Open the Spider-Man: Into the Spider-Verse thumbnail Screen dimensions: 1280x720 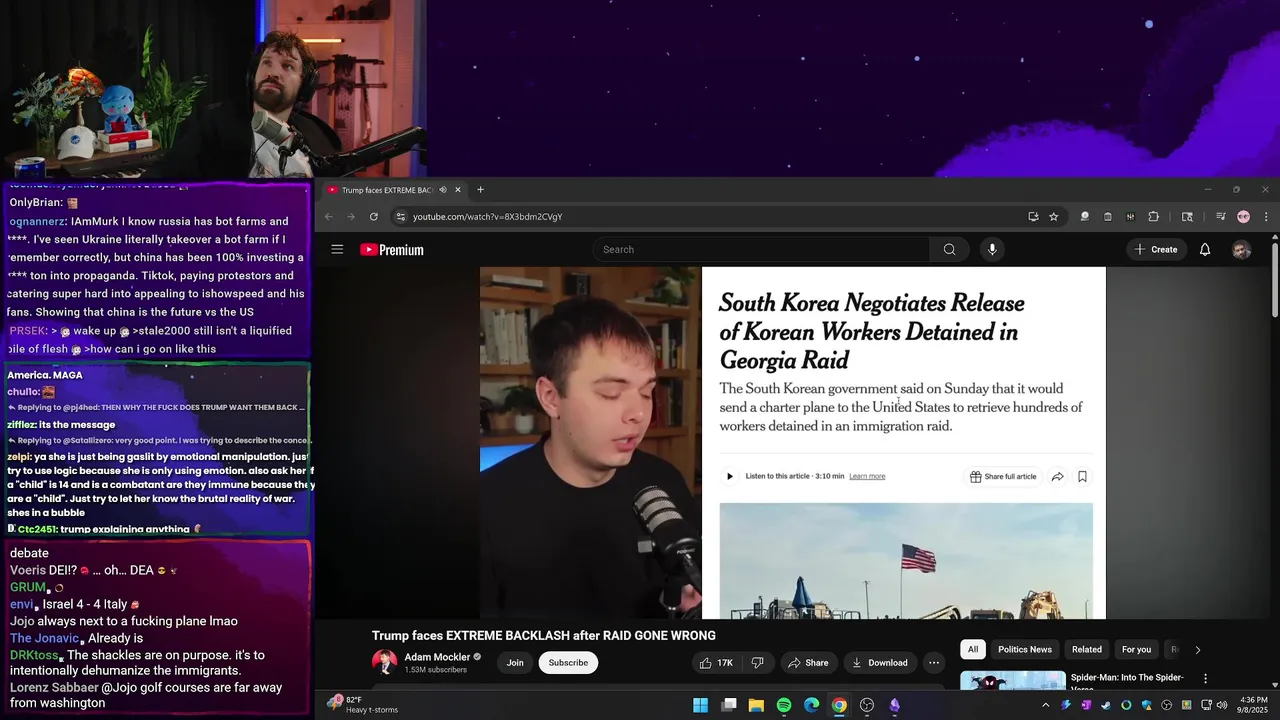click(x=1013, y=681)
